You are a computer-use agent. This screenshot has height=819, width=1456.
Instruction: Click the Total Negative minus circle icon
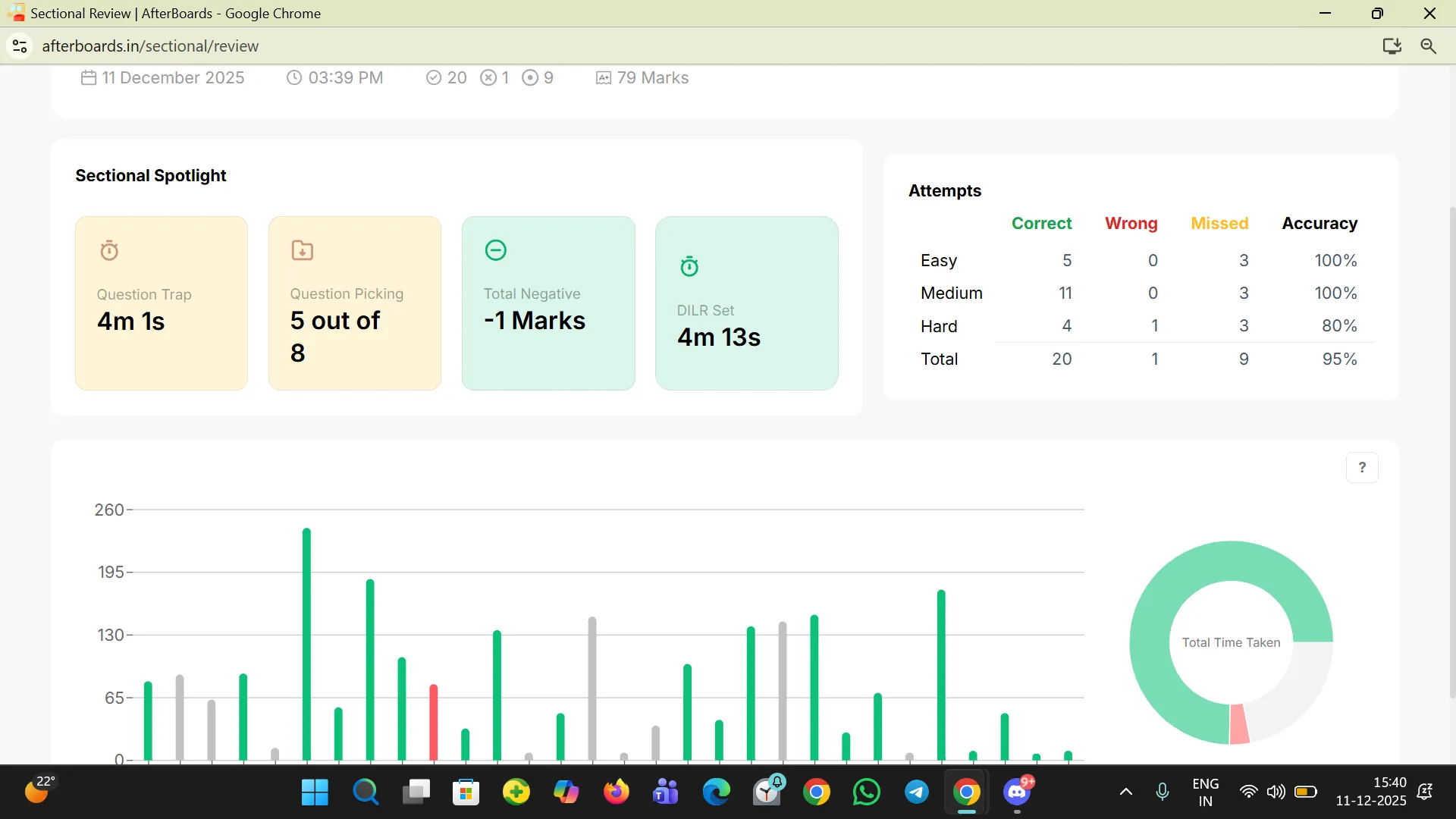tap(496, 249)
